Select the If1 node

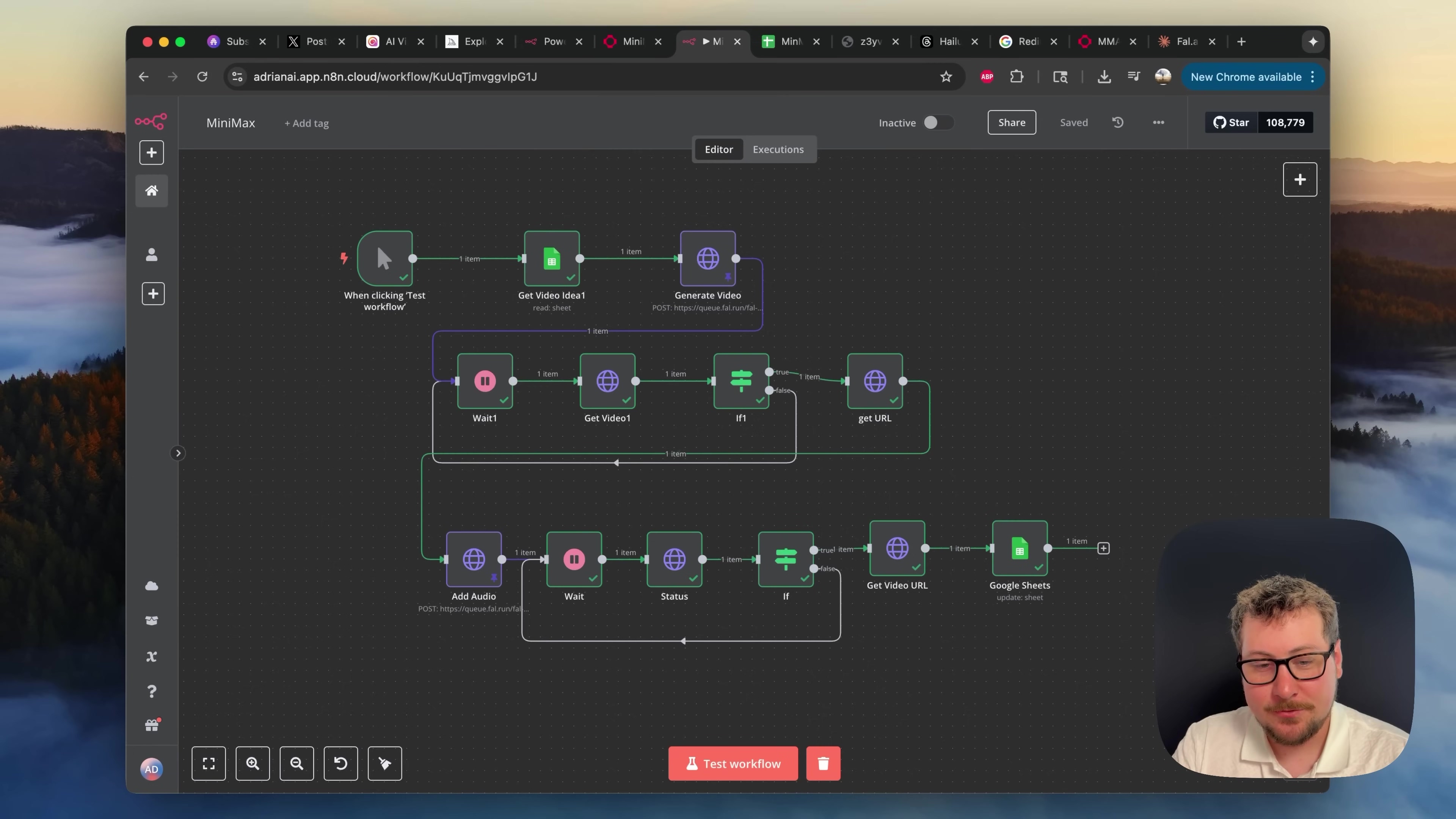tap(741, 381)
